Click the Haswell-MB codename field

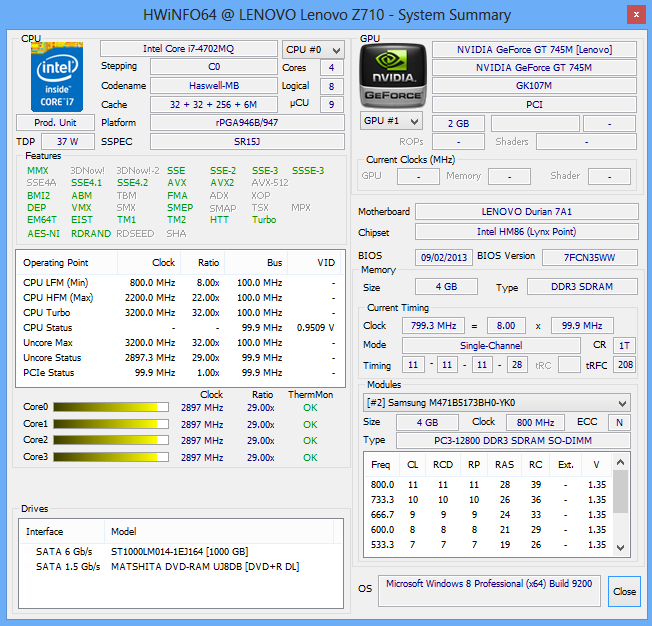pos(214,86)
